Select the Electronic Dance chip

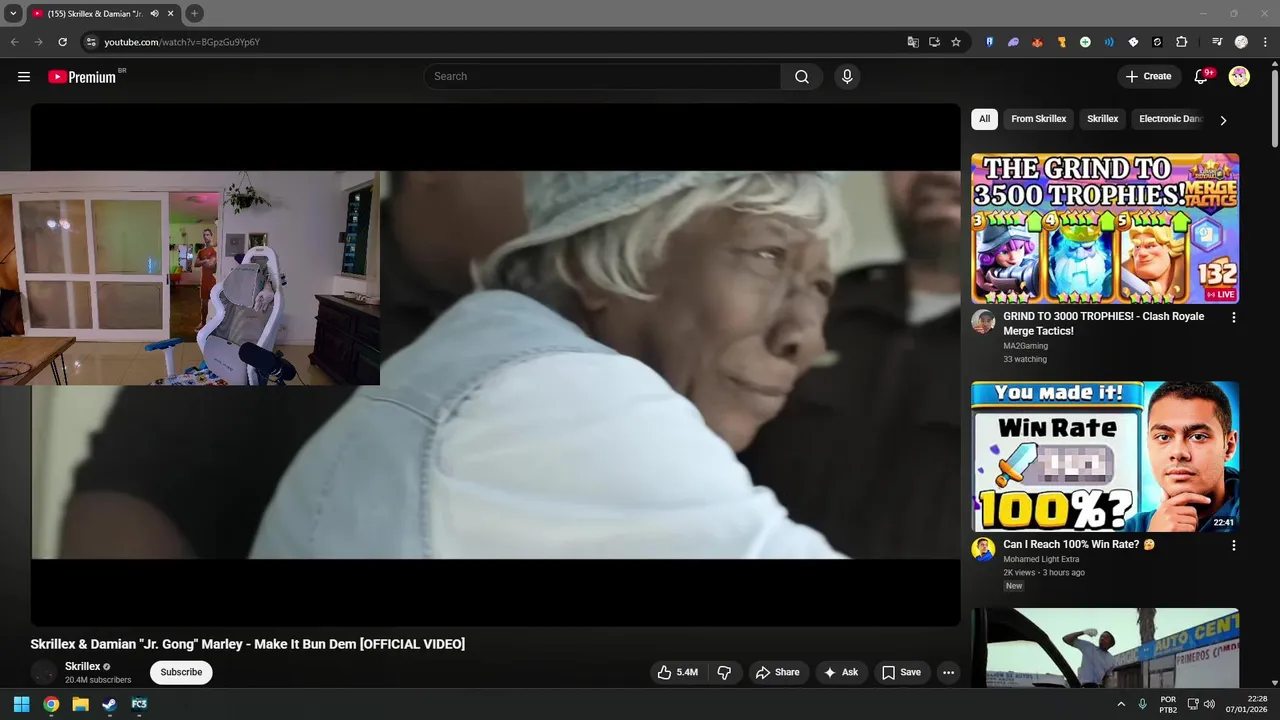pos(1170,119)
